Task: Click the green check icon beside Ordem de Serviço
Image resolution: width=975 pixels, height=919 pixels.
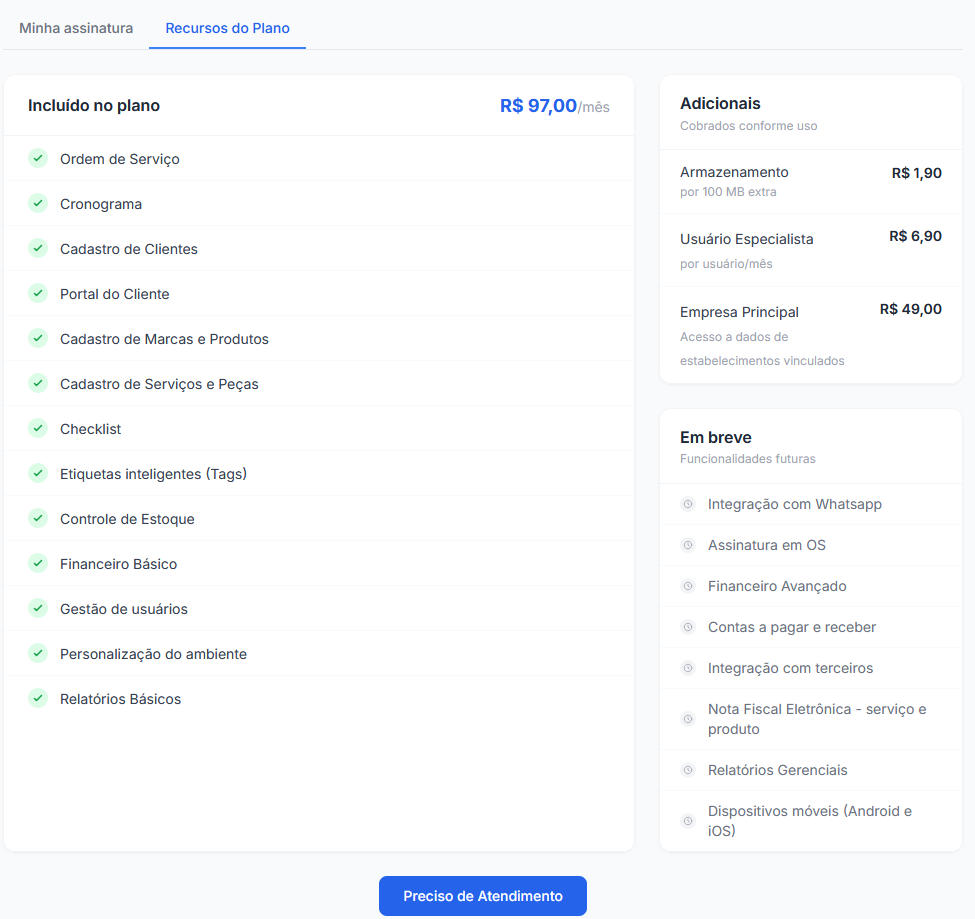Action: (x=38, y=159)
